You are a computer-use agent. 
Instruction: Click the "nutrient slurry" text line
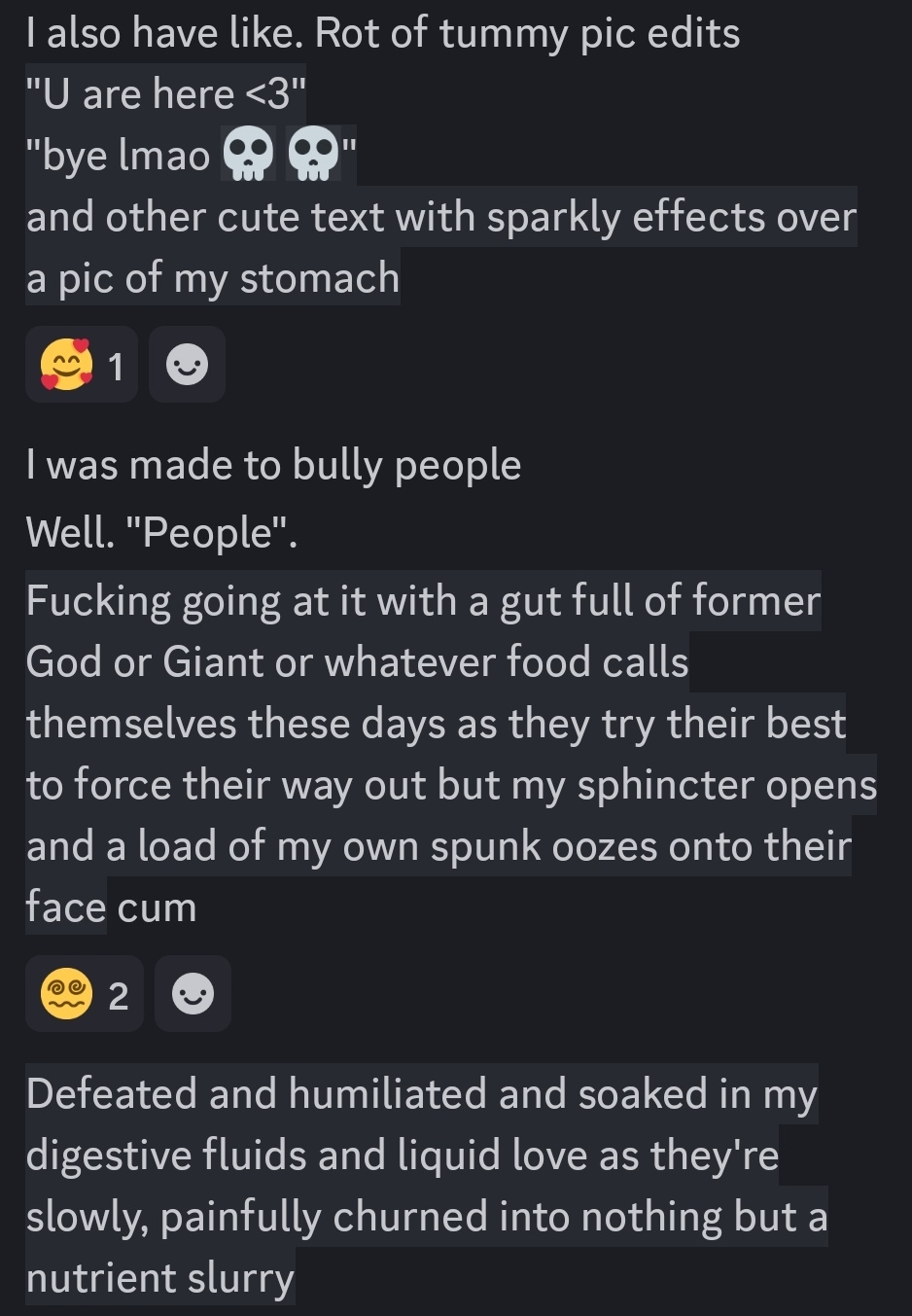[x=160, y=1278]
